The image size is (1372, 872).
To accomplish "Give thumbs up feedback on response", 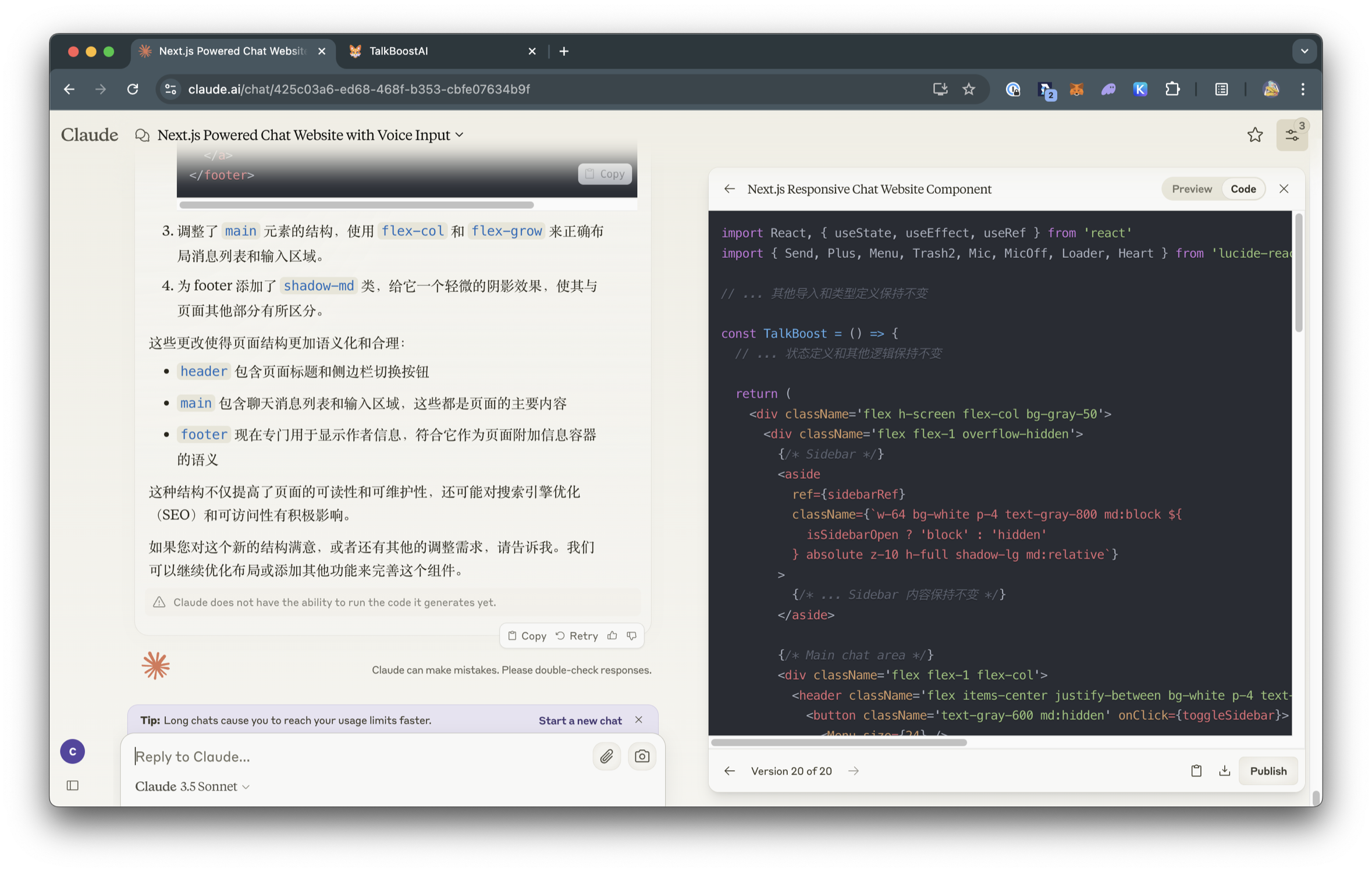I will (612, 636).
